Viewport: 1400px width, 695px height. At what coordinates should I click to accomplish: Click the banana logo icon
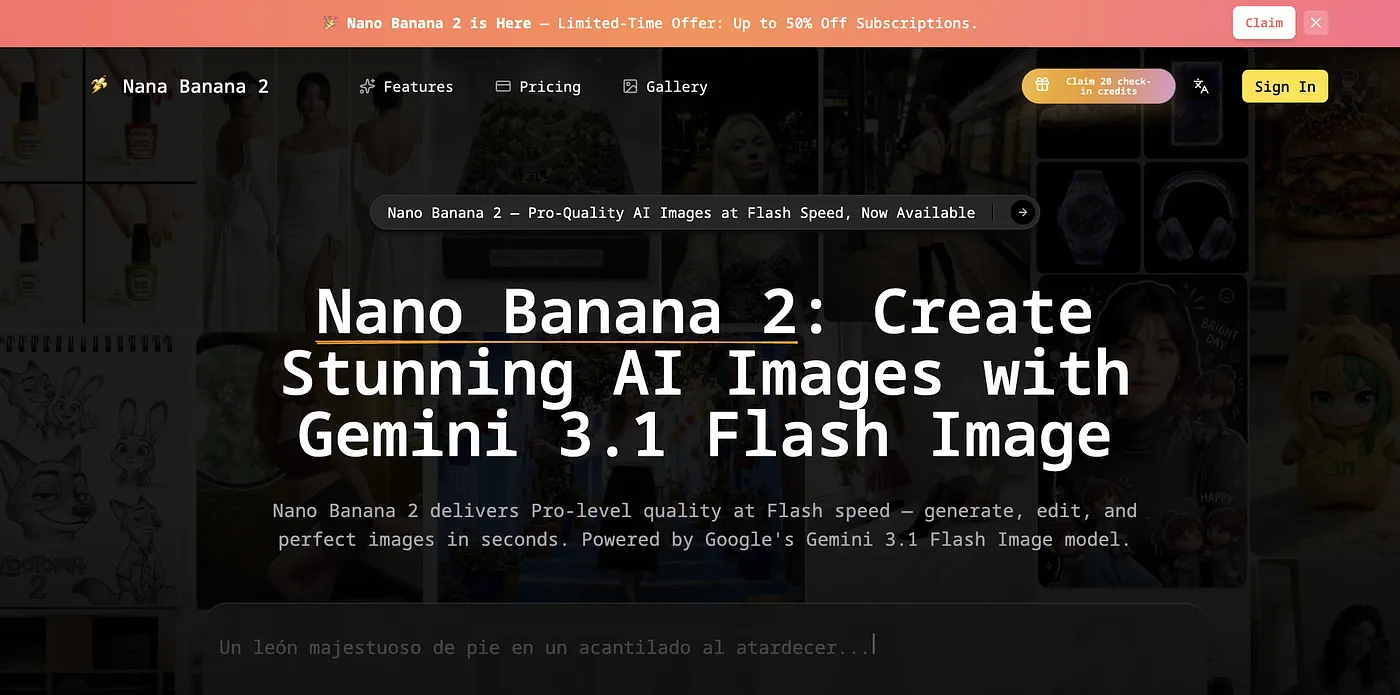[99, 85]
